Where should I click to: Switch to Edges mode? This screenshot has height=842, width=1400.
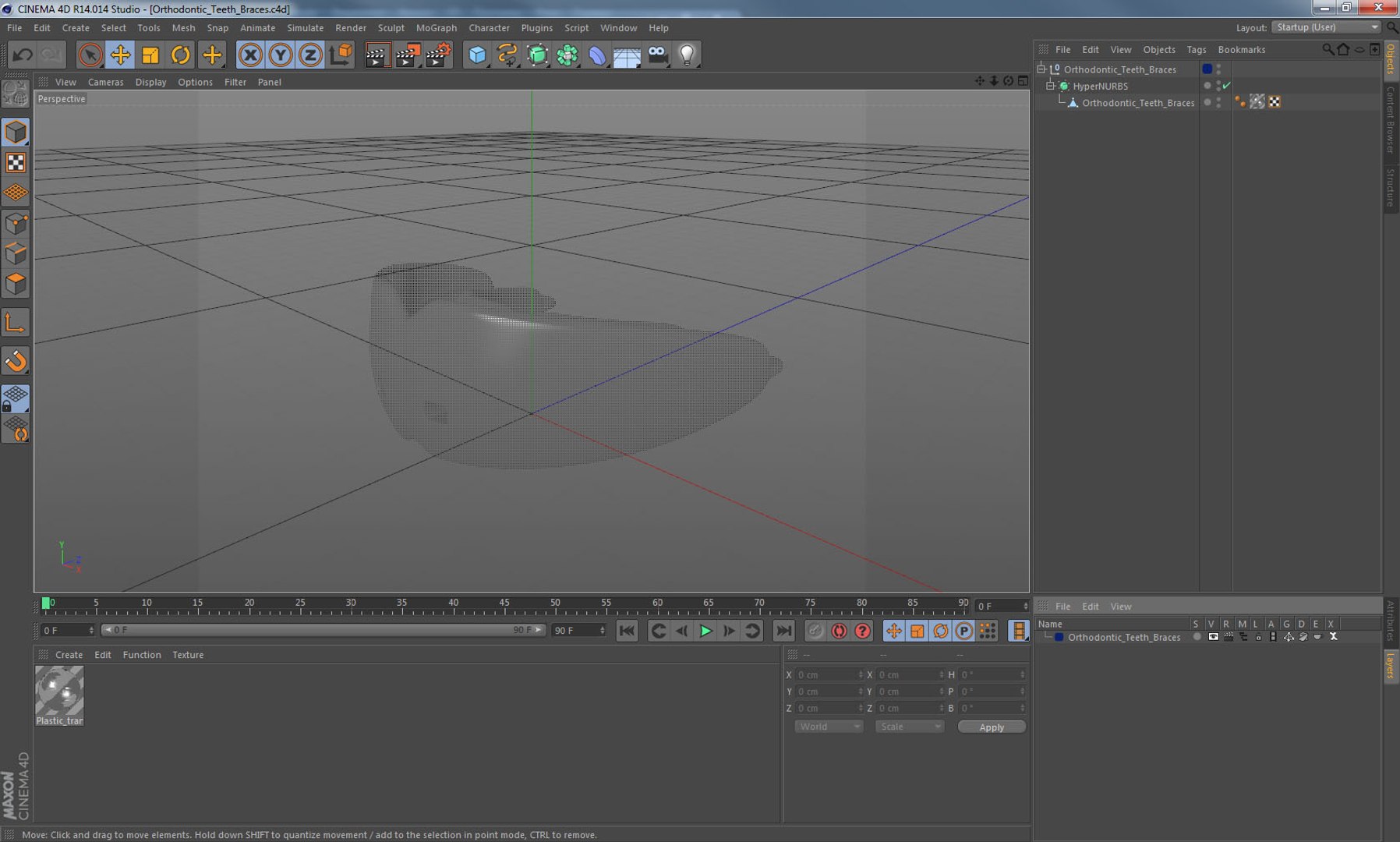click(16, 254)
